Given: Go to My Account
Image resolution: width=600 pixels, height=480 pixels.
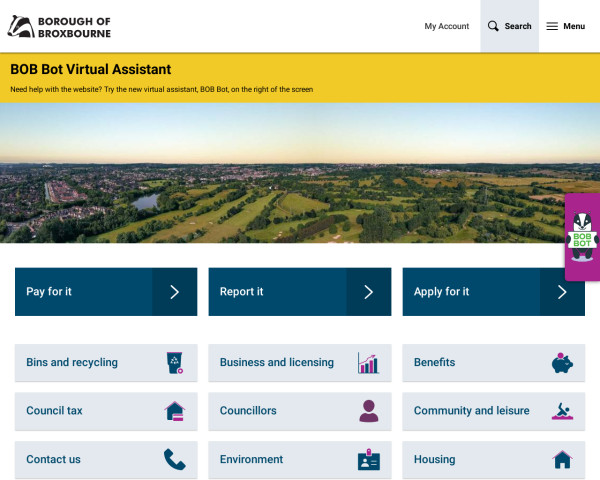Looking at the screenshot, I should click(x=446, y=26).
